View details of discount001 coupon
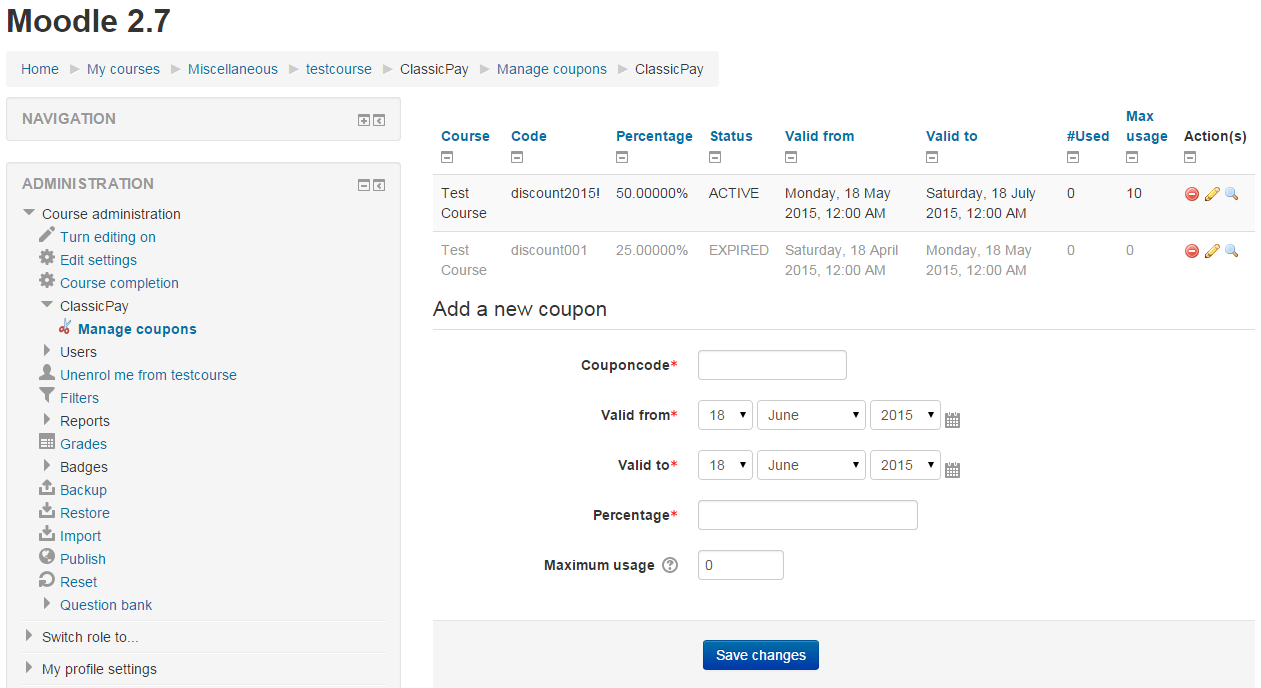The image size is (1261, 688). tap(1231, 251)
